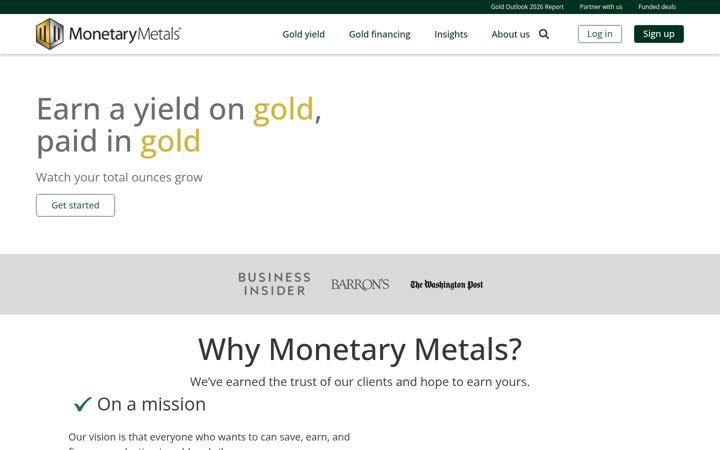The image size is (720, 450).
Task: Click the Why Monetary Metals? heading
Action: 360,350
